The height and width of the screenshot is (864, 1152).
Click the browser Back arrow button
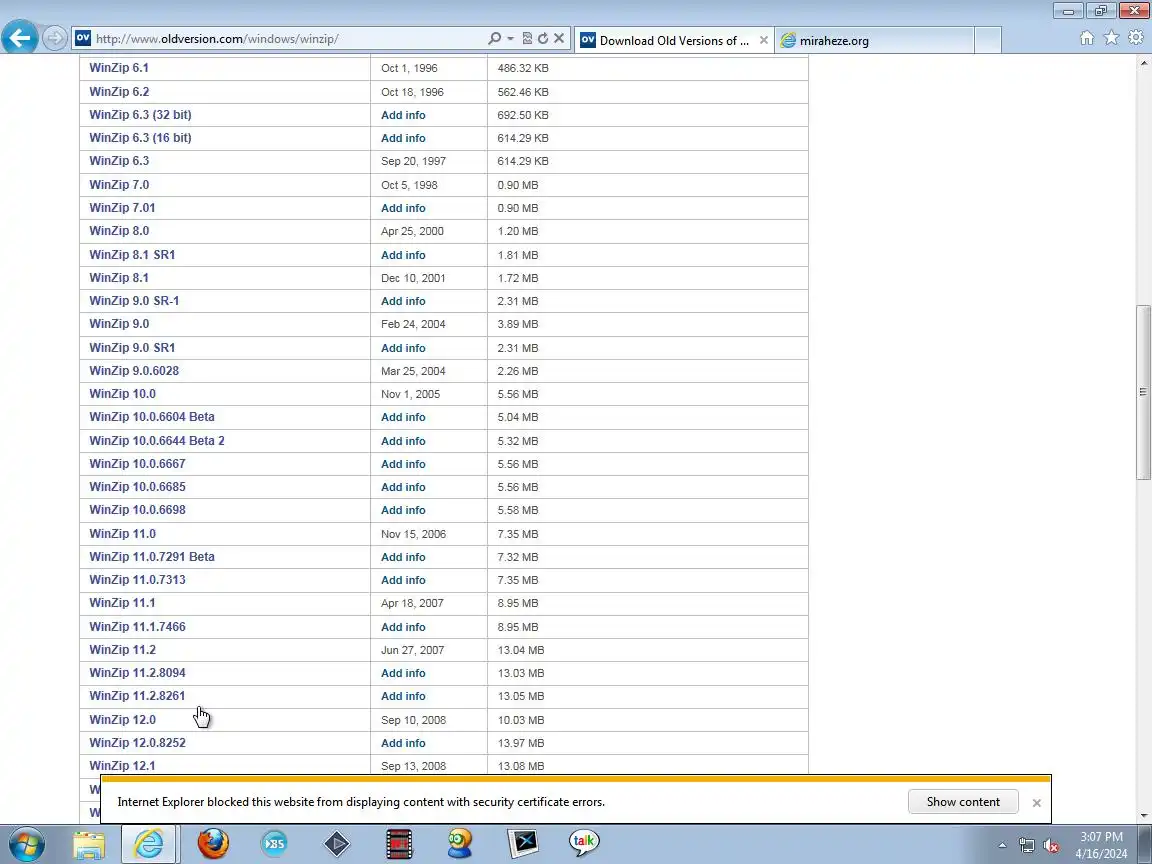click(20, 37)
